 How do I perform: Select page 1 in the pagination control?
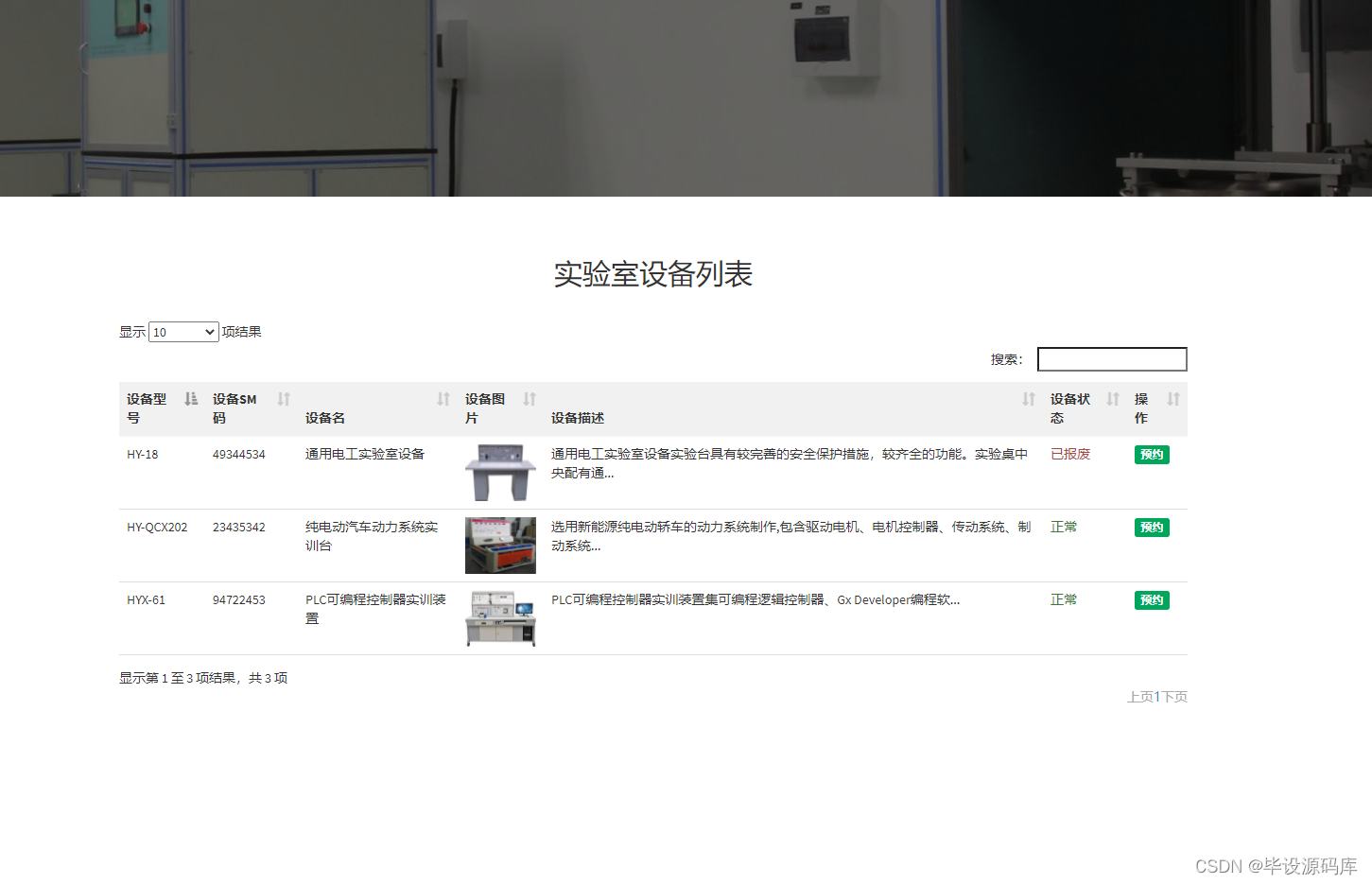click(x=1156, y=696)
